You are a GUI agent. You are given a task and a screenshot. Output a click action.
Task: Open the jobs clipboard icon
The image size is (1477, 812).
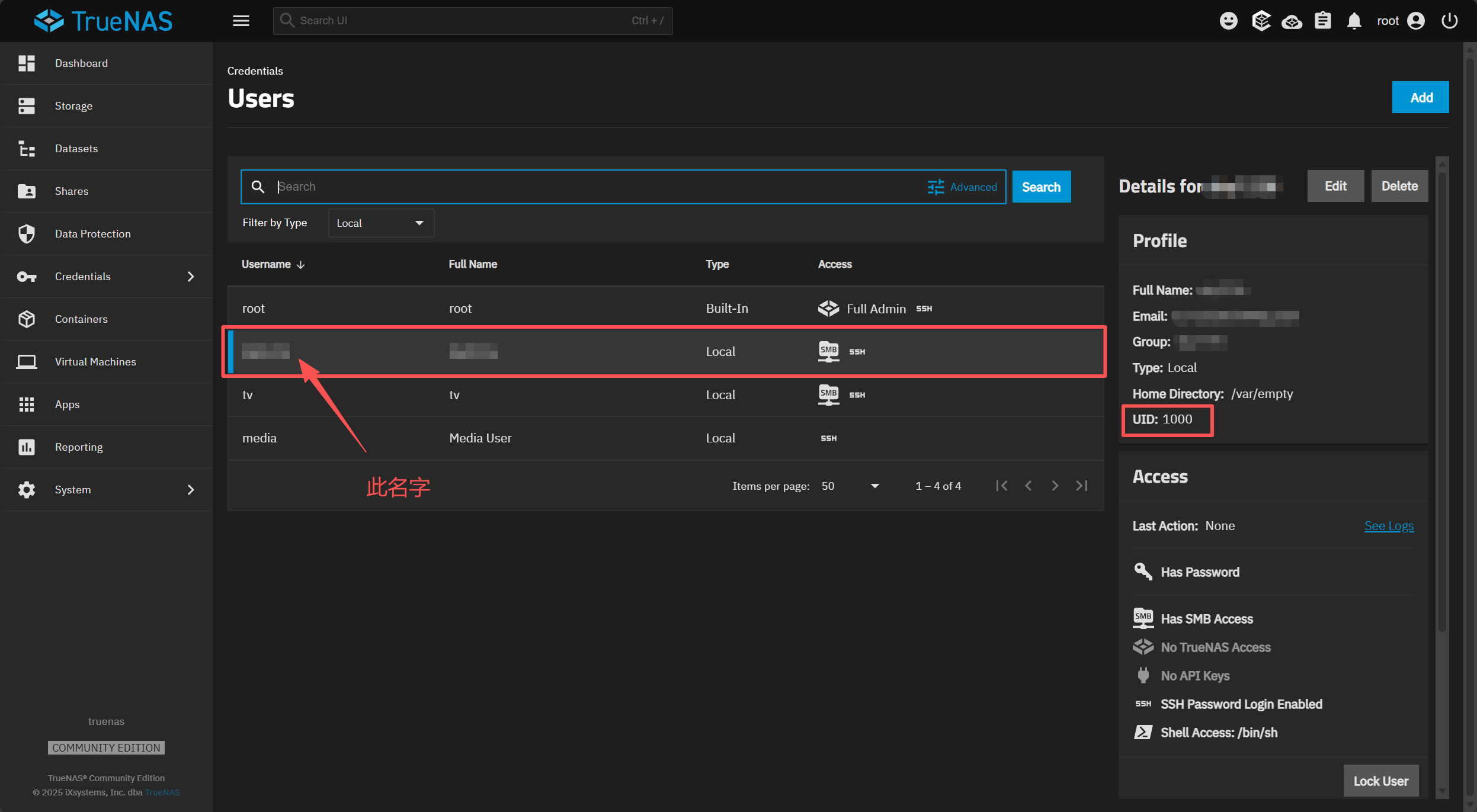click(x=1322, y=21)
